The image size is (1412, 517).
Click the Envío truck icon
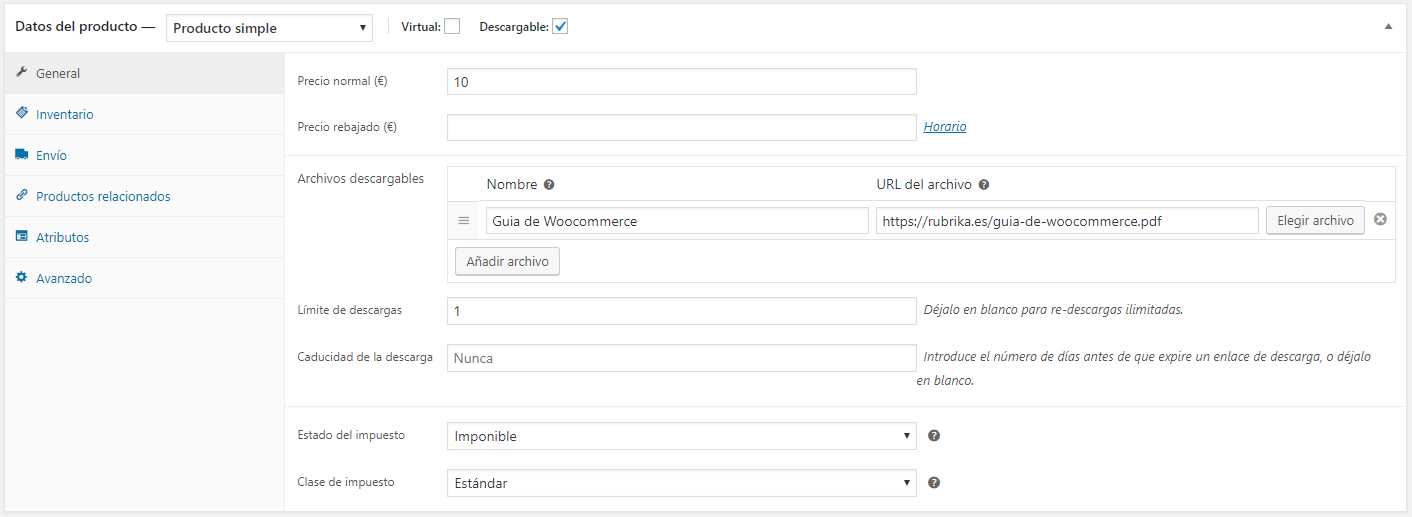pyautogui.click(x=22, y=155)
